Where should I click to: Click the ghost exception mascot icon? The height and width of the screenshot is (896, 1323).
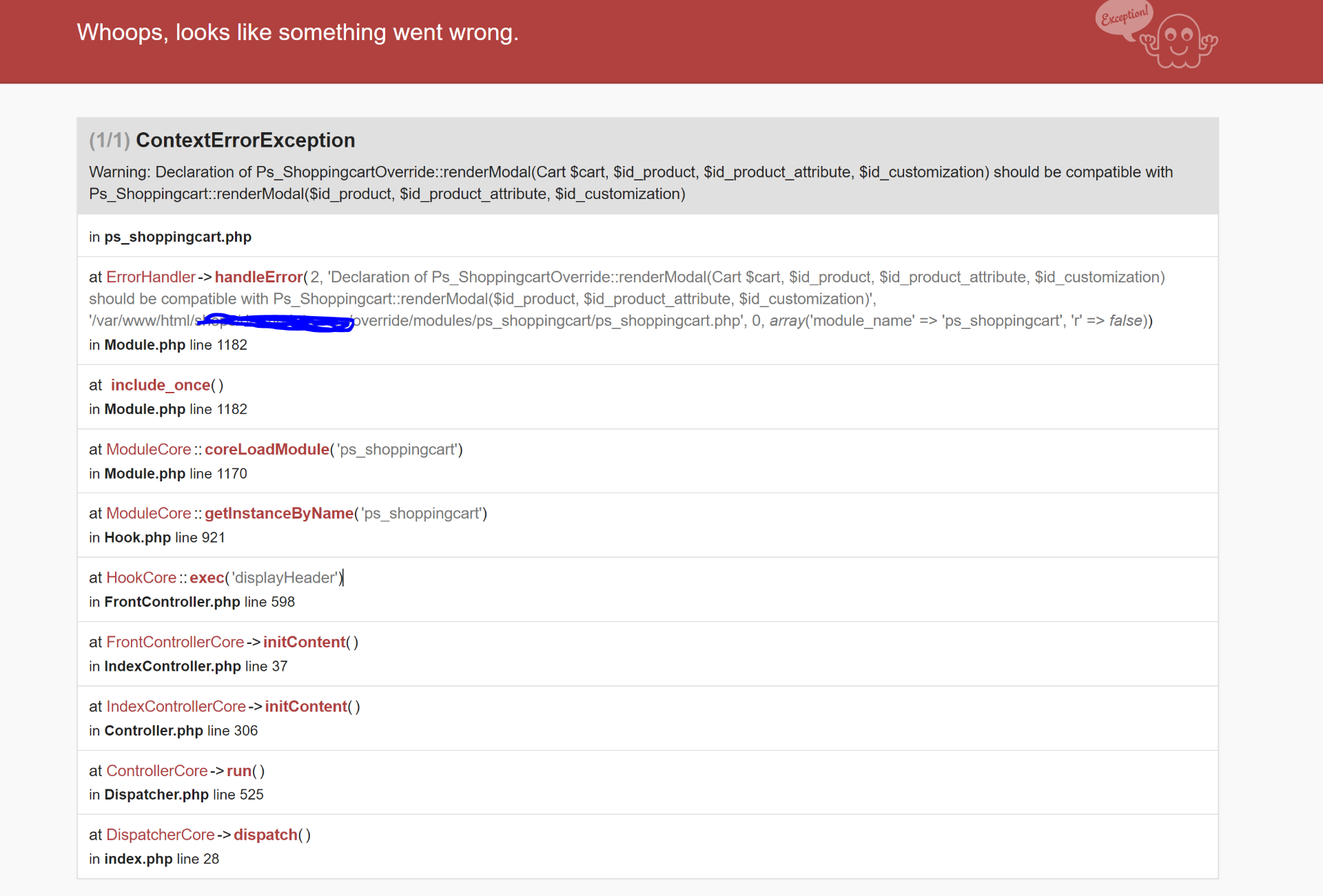click(1180, 41)
